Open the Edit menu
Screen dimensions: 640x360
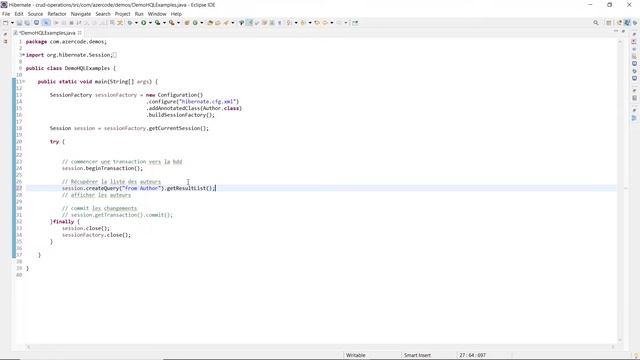click(19, 14)
